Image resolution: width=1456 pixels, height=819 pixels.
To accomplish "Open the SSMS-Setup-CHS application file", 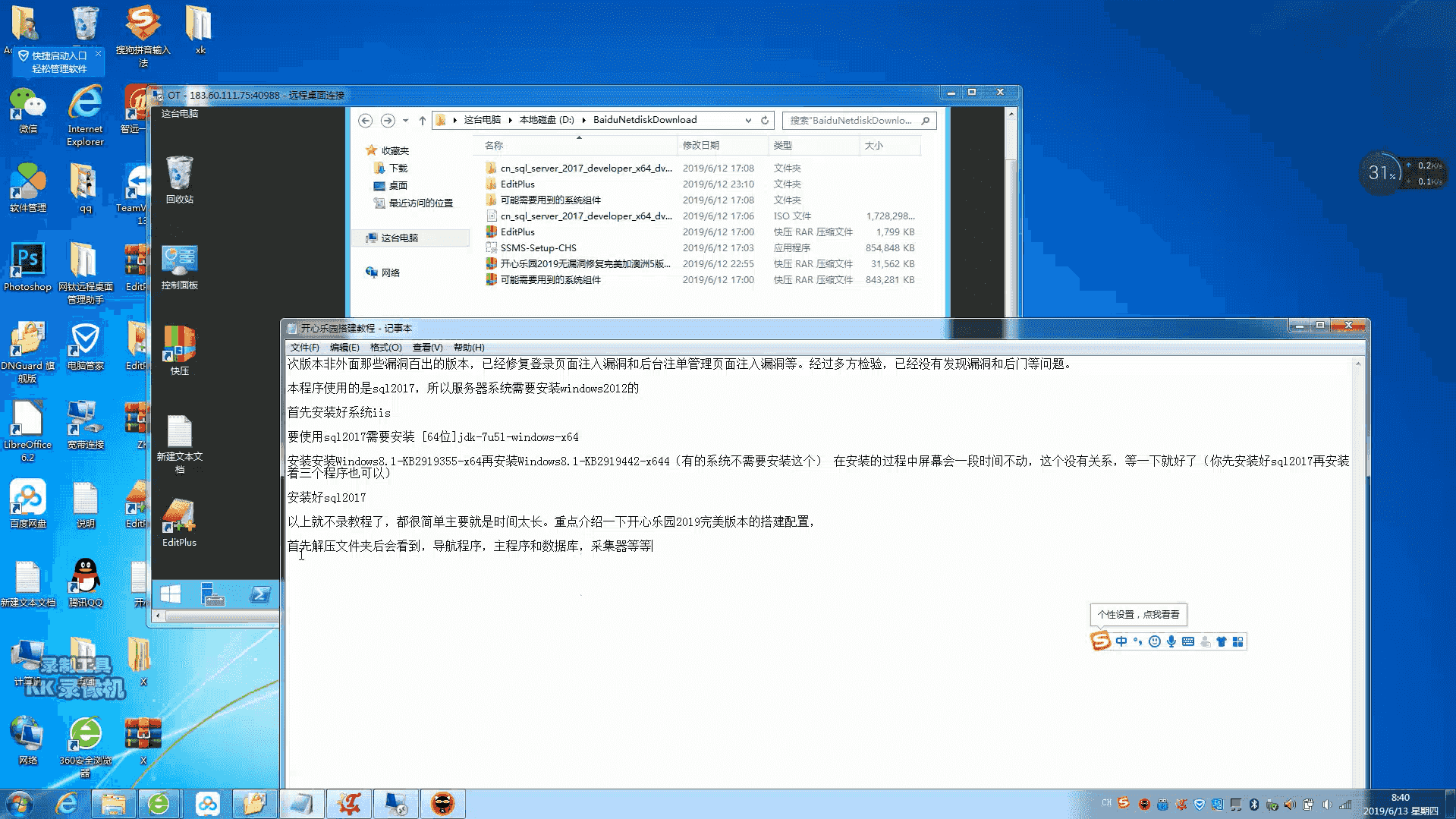I will 538,248.
